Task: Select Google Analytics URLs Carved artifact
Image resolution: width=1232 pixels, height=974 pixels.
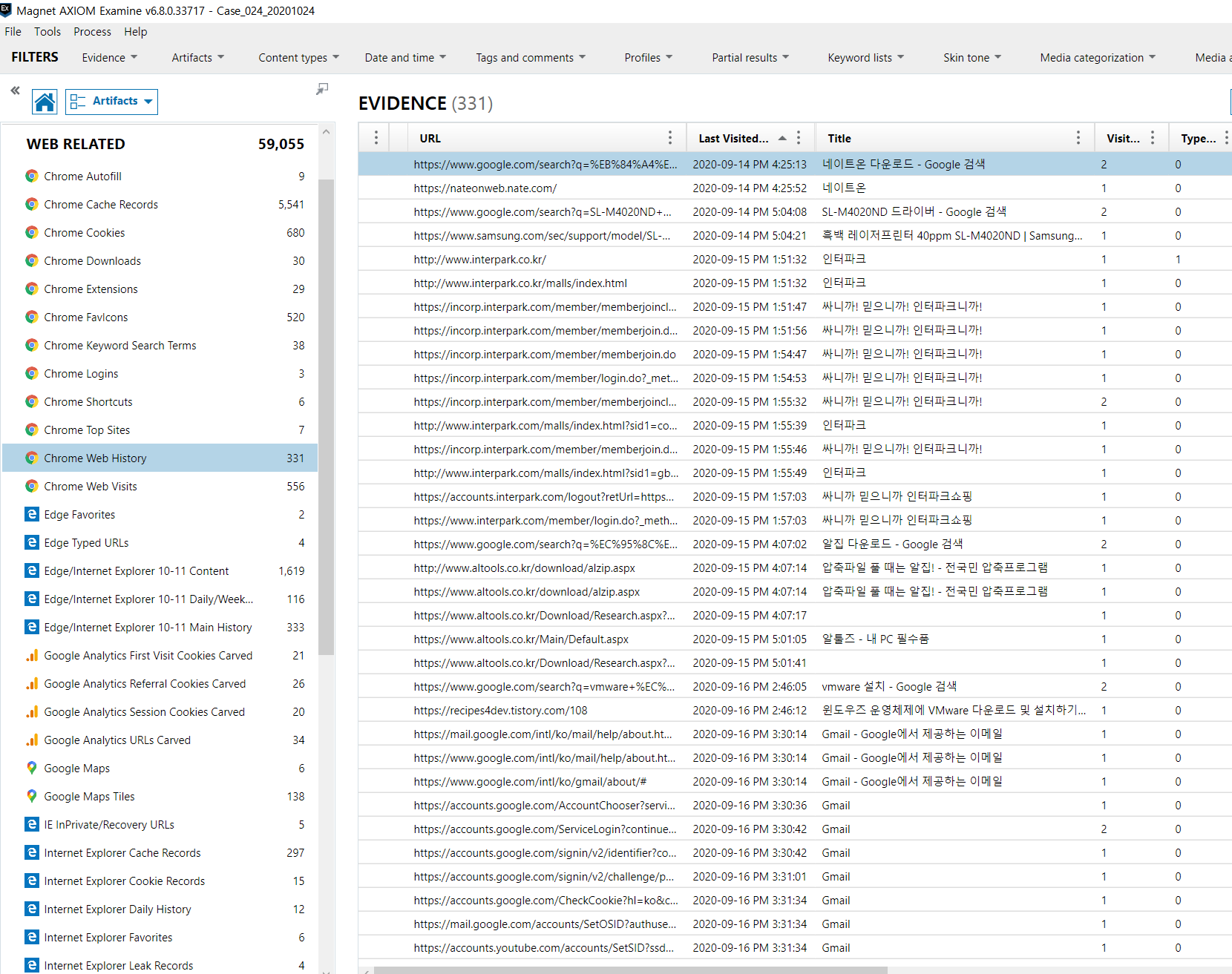Action: 160,740
